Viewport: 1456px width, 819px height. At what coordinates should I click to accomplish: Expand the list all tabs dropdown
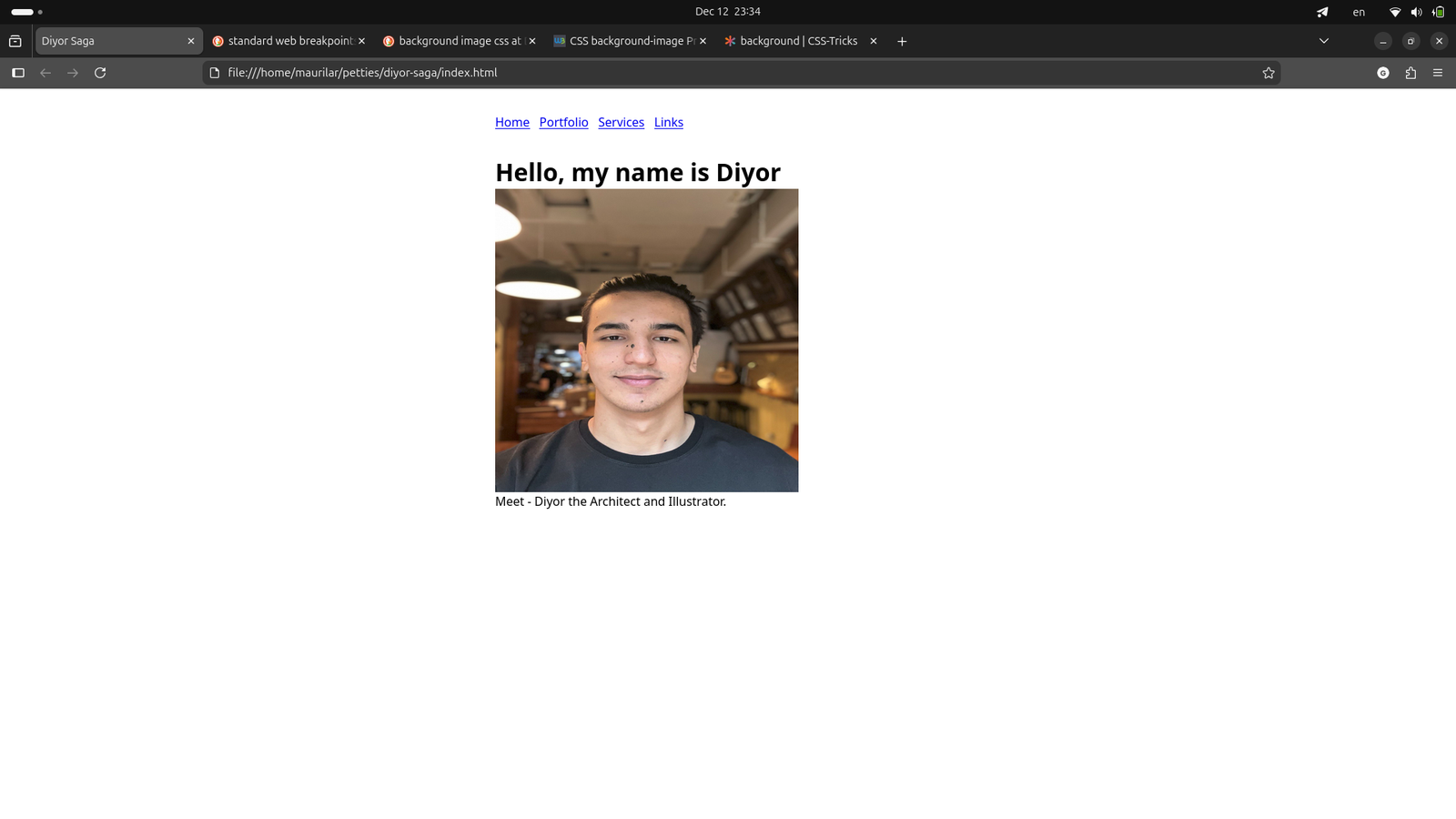[x=1324, y=41]
